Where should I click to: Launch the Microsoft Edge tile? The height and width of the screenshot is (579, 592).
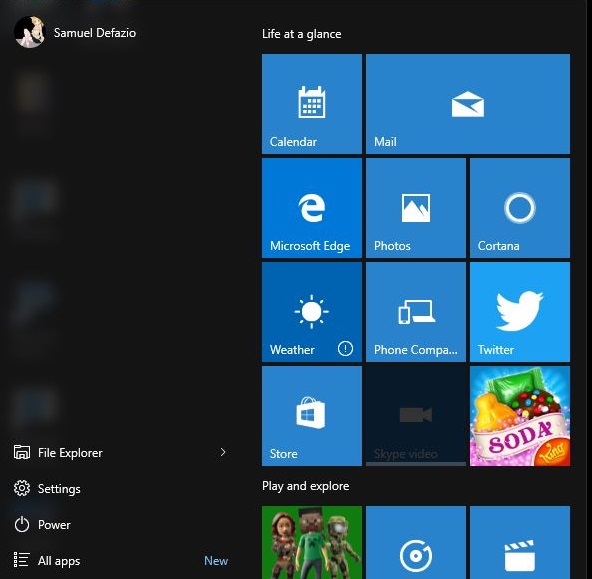coord(311,208)
